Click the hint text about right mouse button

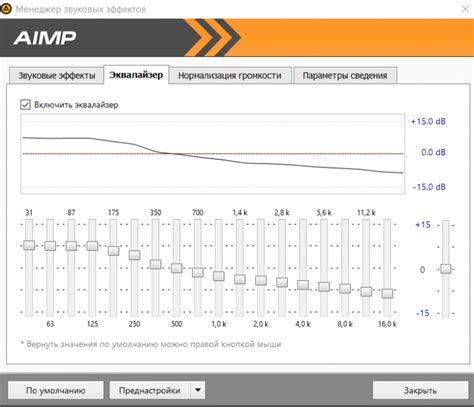point(151,344)
